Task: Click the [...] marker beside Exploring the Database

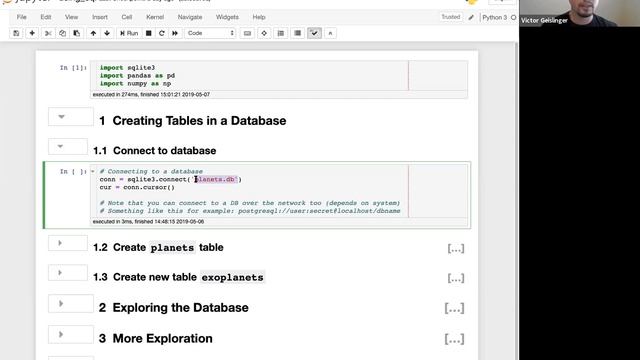Action: point(454,308)
